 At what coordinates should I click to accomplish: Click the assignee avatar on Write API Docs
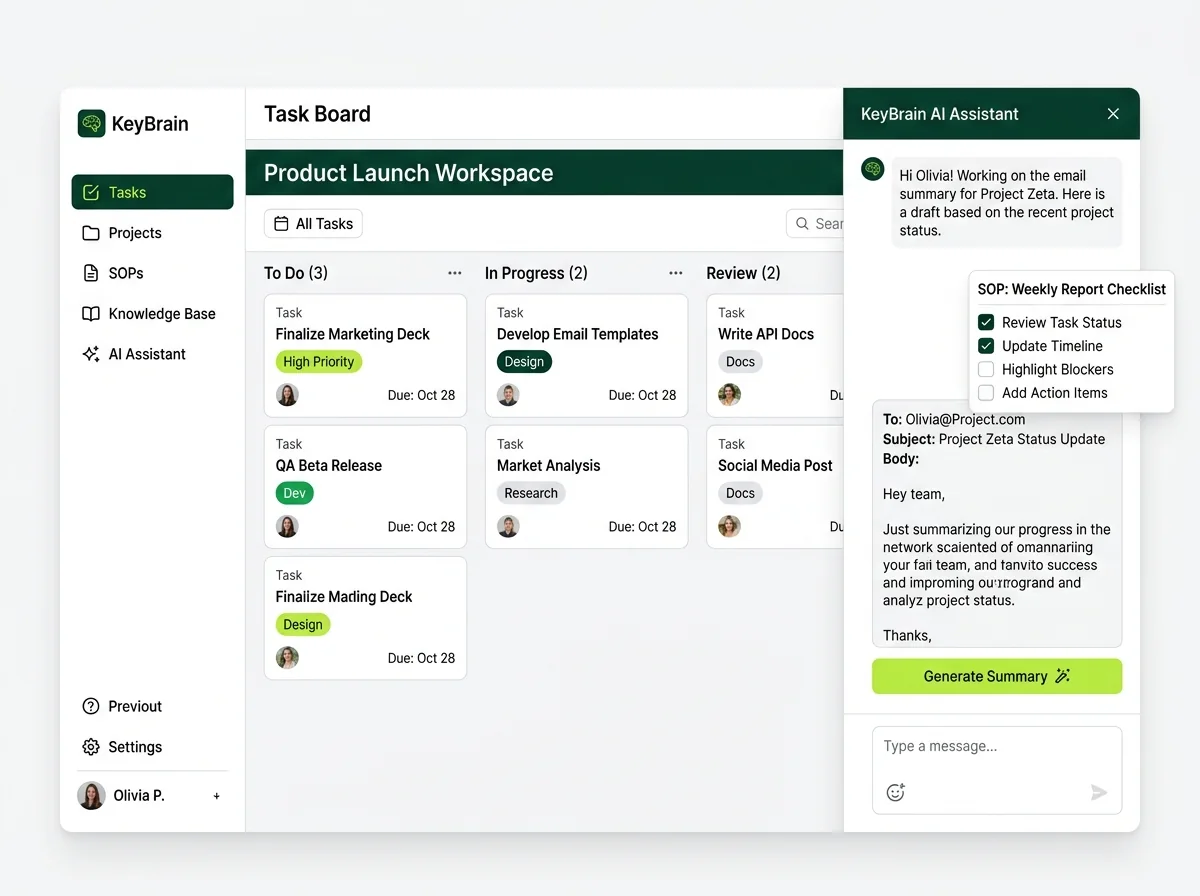coord(729,395)
